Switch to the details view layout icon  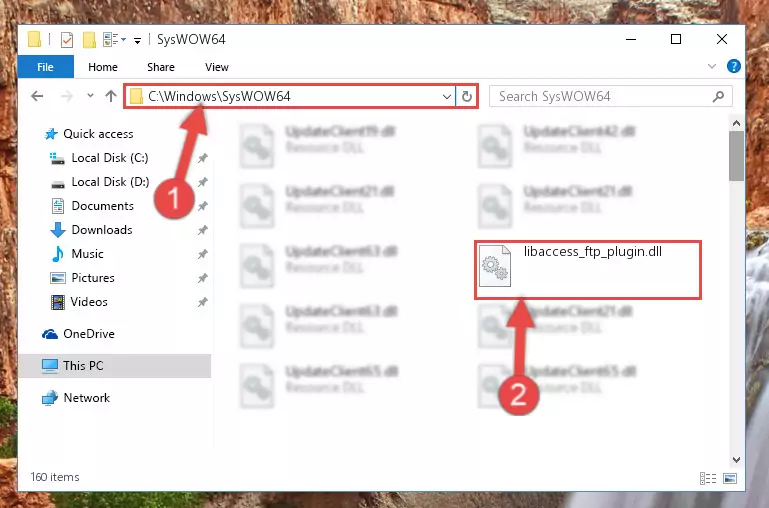[708, 478]
